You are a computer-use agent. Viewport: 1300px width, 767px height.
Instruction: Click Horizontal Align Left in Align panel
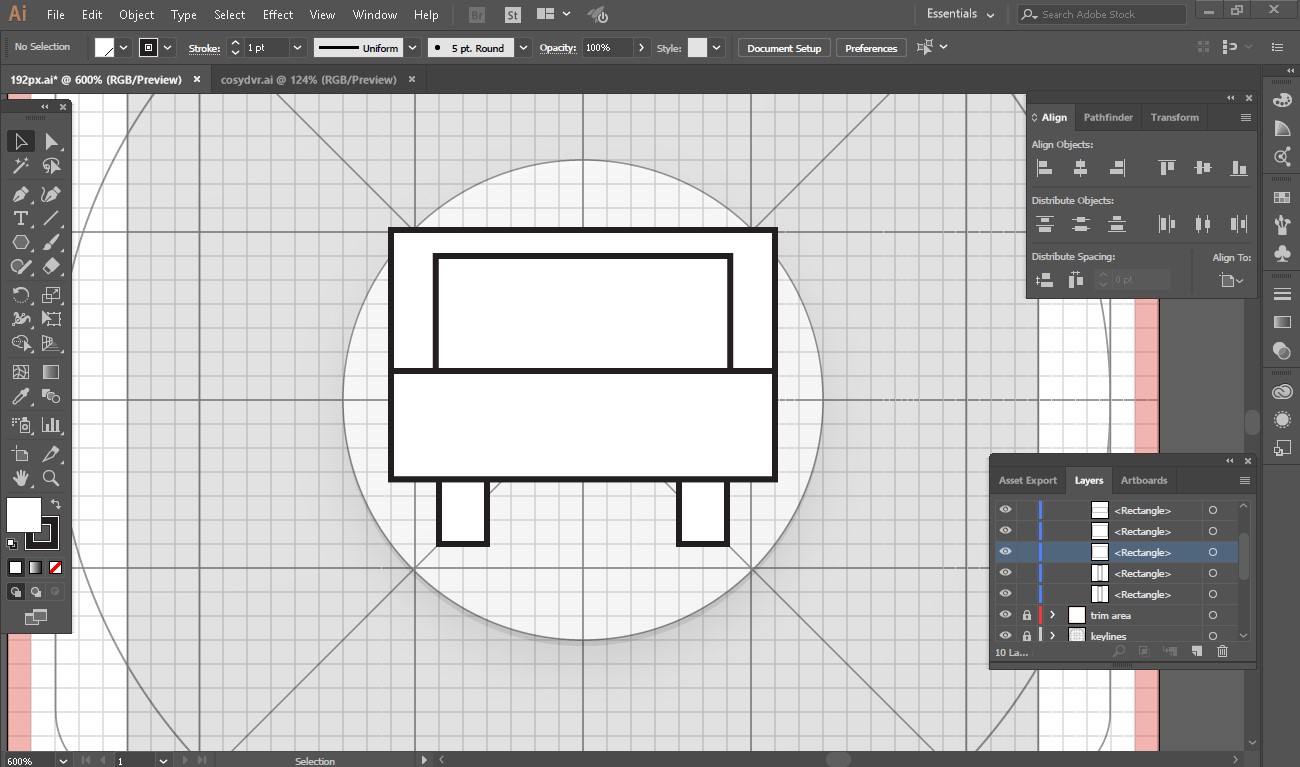pyautogui.click(x=1044, y=168)
